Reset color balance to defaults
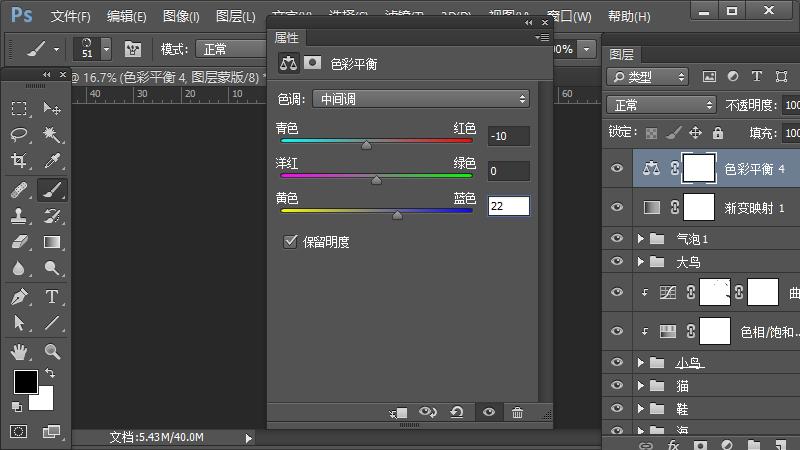800x450 pixels. tap(457, 412)
